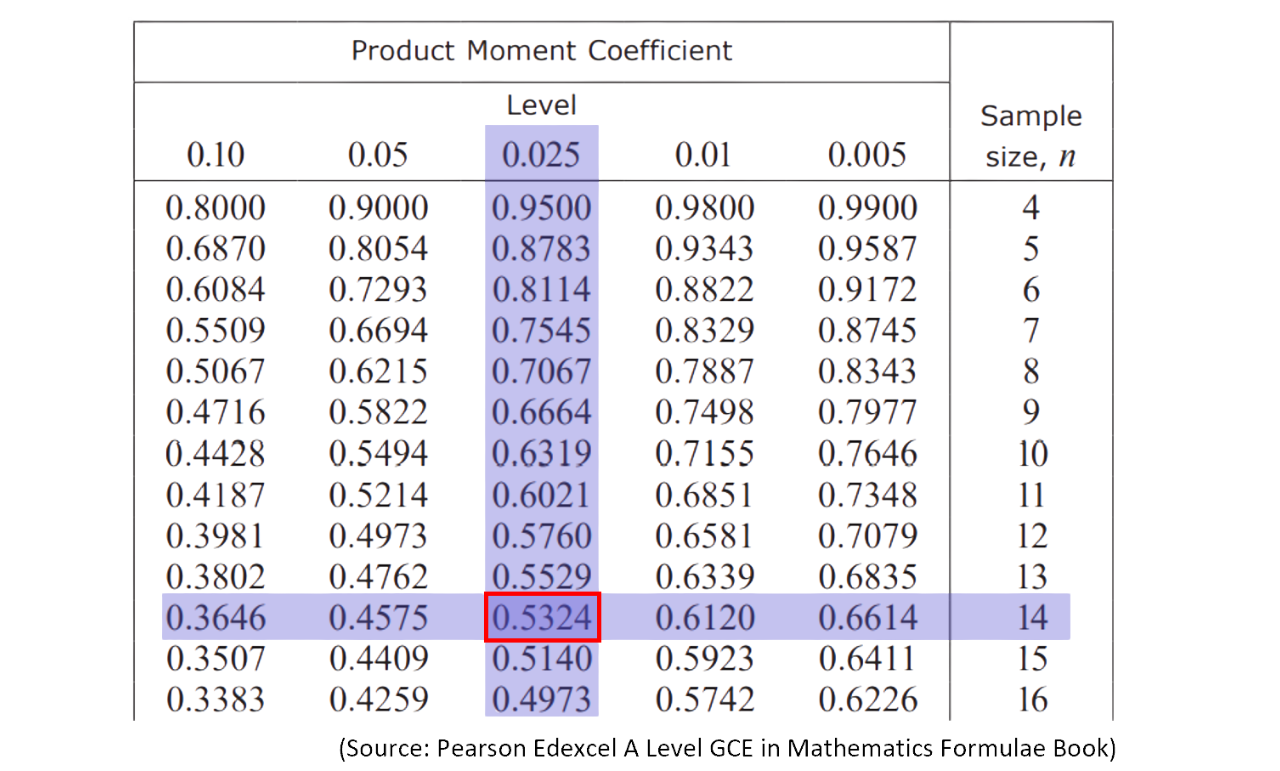Select the 0.05 level column header
1280x771 pixels.
coord(378,155)
